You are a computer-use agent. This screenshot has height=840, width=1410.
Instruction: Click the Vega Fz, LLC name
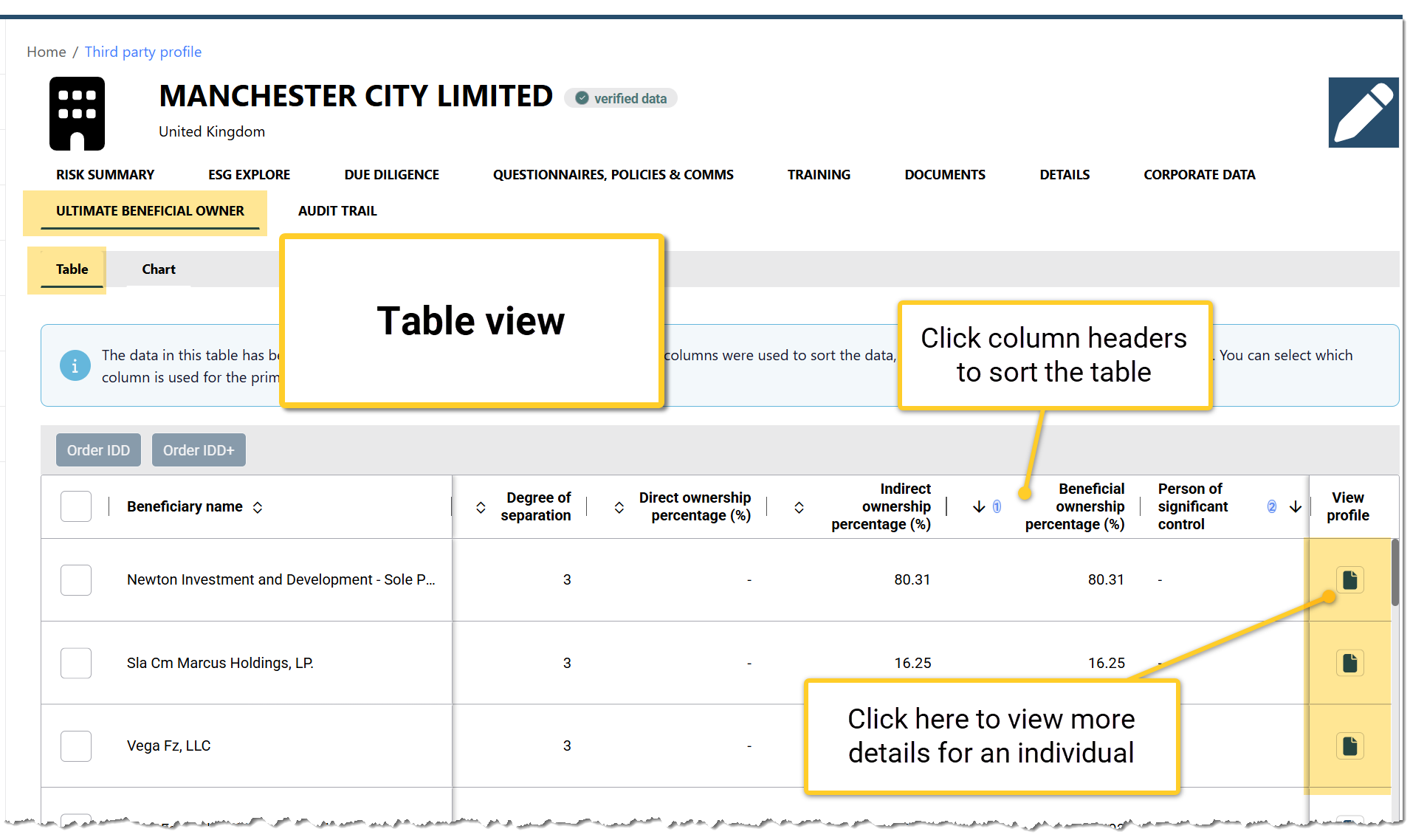[x=168, y=746]
